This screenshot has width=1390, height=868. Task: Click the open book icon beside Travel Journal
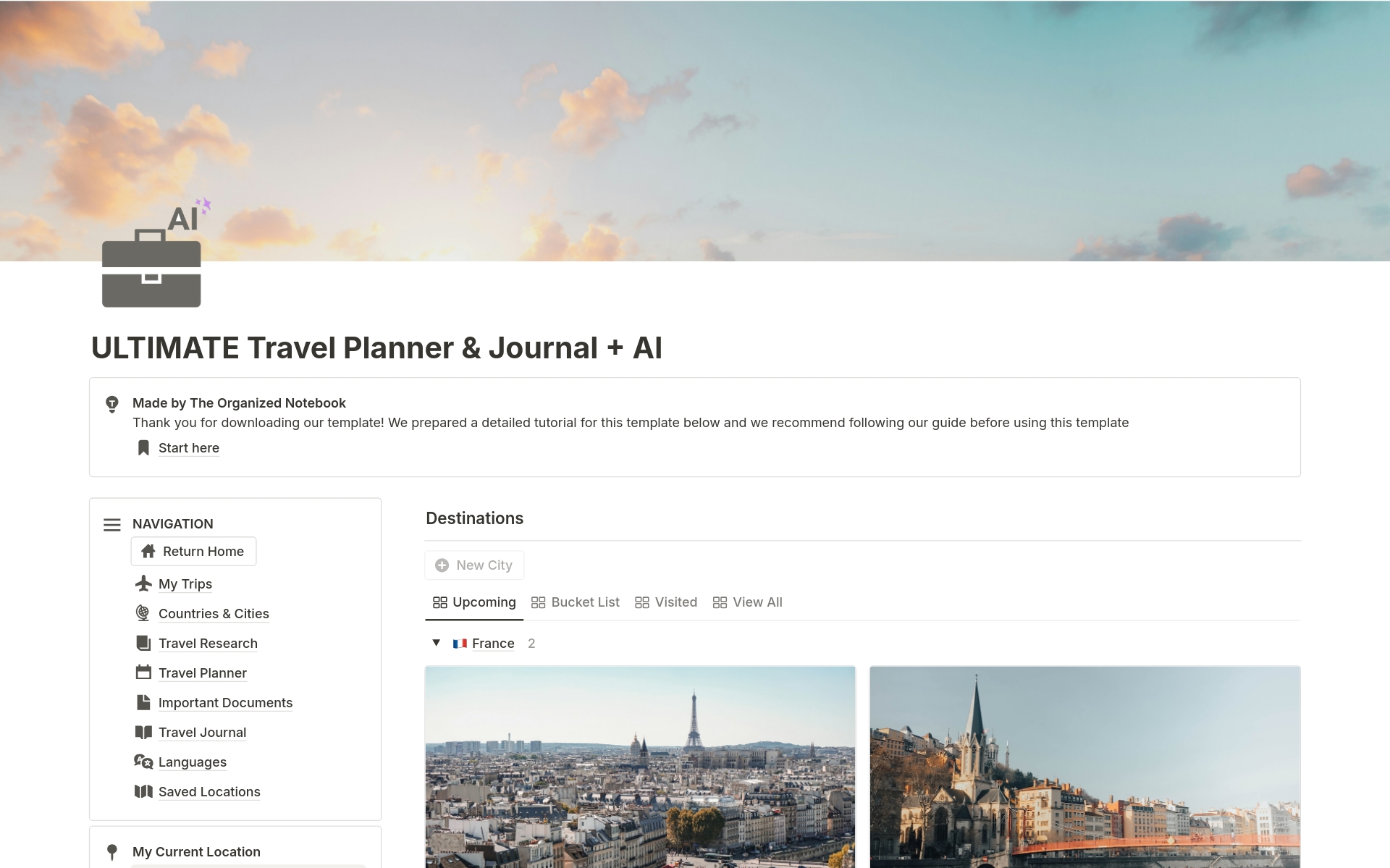tap(143, 732)
